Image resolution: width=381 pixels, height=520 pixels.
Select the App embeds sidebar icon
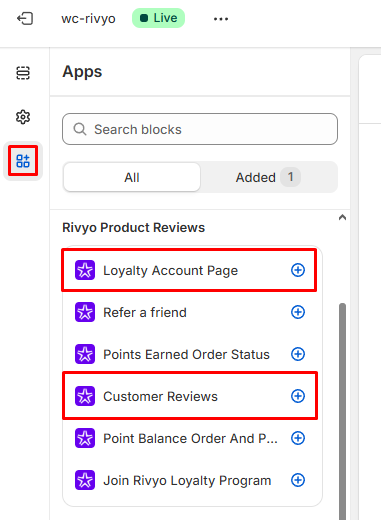[x=23, y=161]
